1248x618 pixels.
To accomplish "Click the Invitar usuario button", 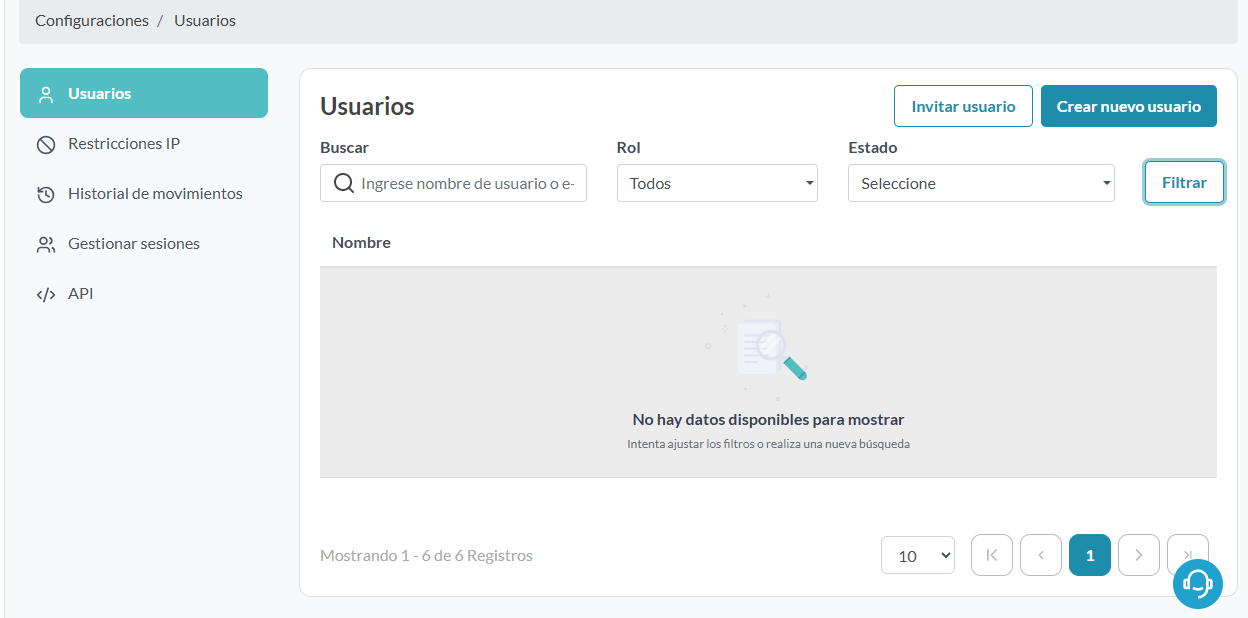I will tap(963, 106).
